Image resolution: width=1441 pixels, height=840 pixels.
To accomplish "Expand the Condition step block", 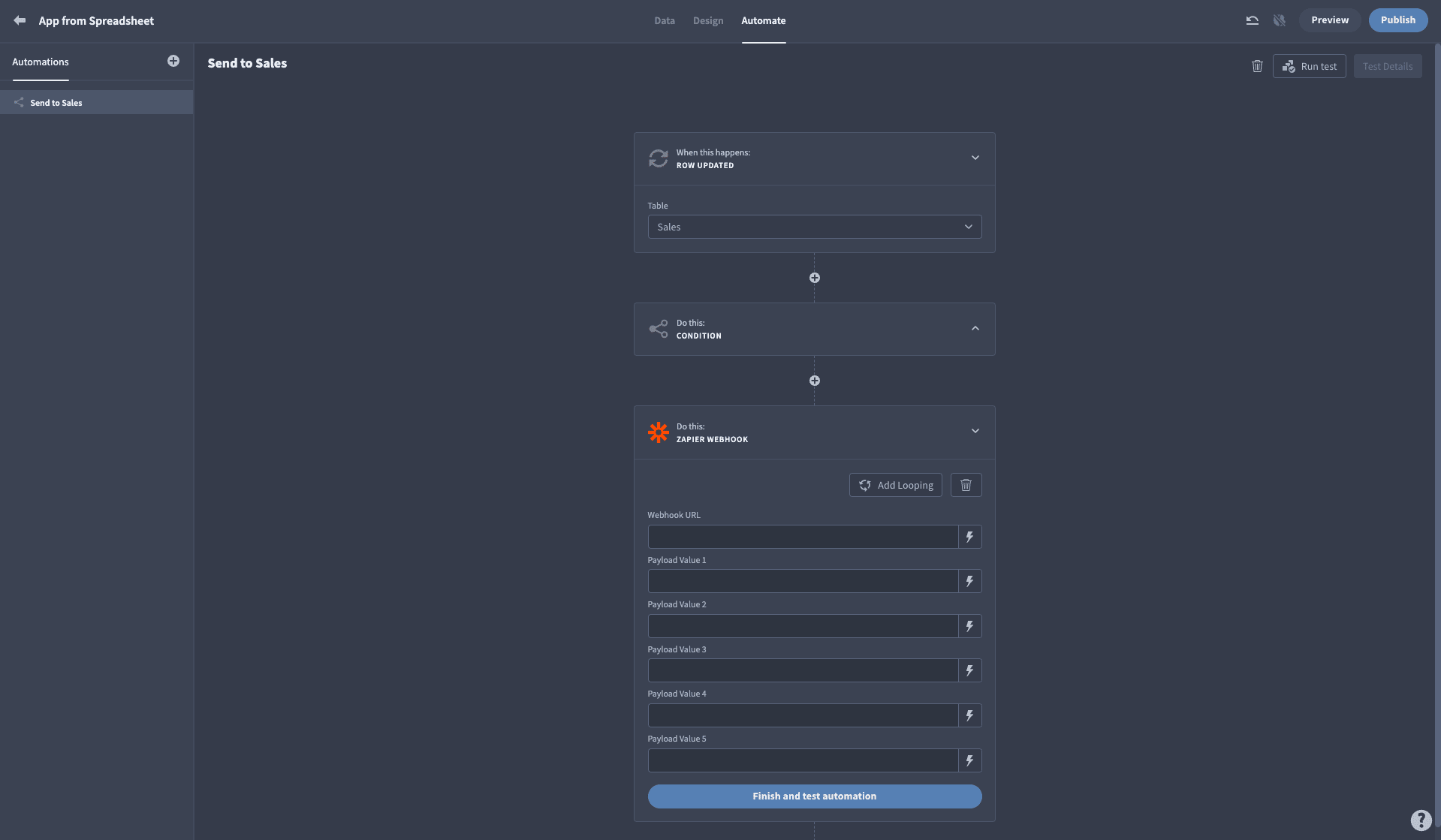I will click(x=975, y=328).
